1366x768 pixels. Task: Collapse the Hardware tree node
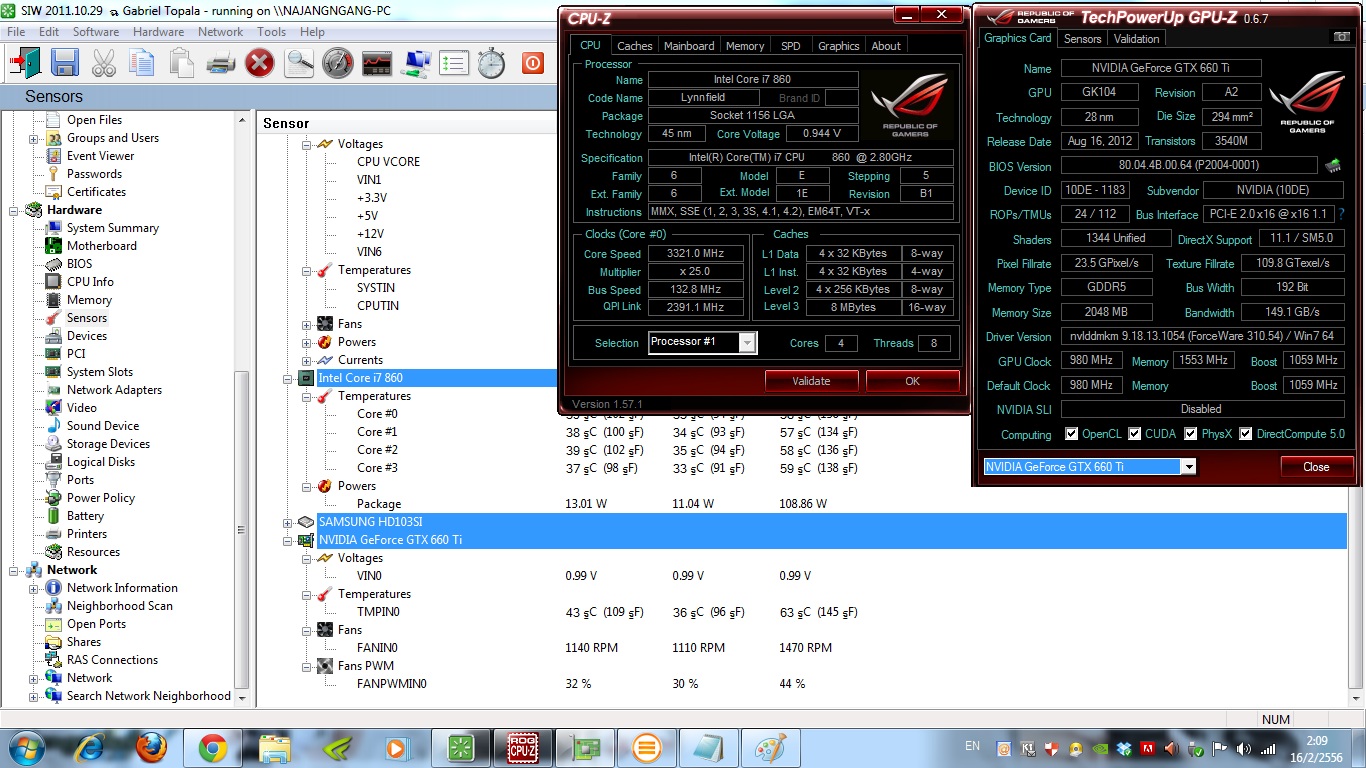point(15,210)
